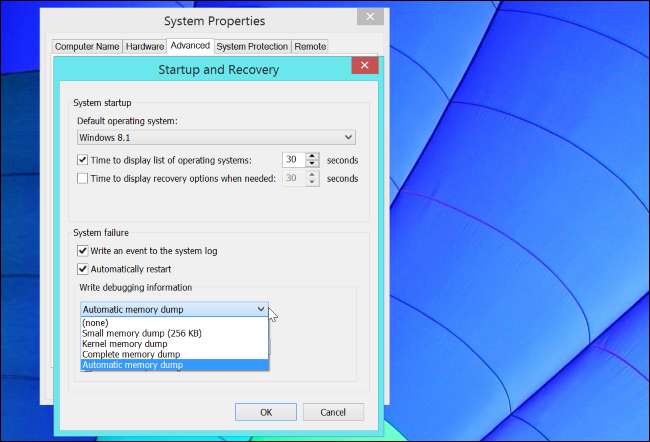
Task: Click the OK button
Action: 265,412
